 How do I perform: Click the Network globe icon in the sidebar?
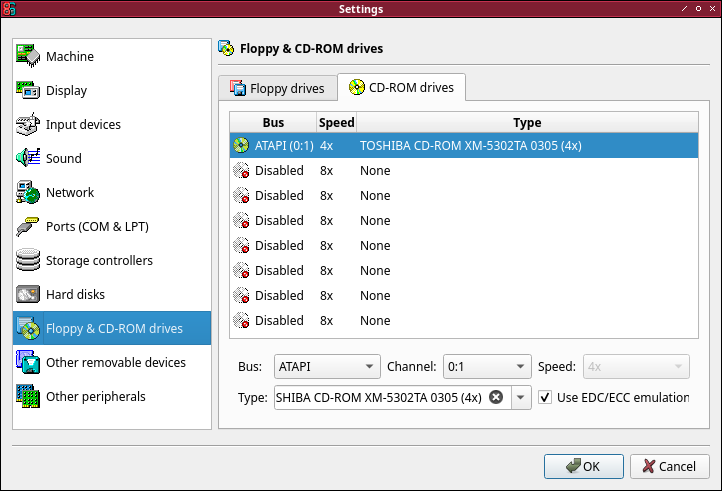(x=28, y=192)
